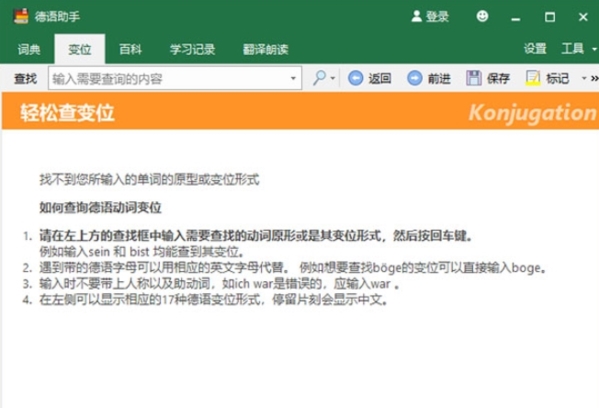Maximize the 德语助手 window
The image size is (599, 408).
550,17
